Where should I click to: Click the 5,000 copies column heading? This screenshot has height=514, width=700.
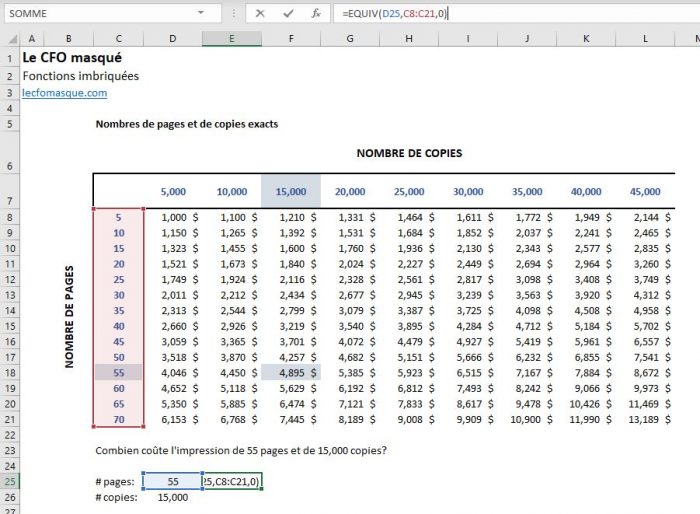pyautogui.click(x=173, y=192)
